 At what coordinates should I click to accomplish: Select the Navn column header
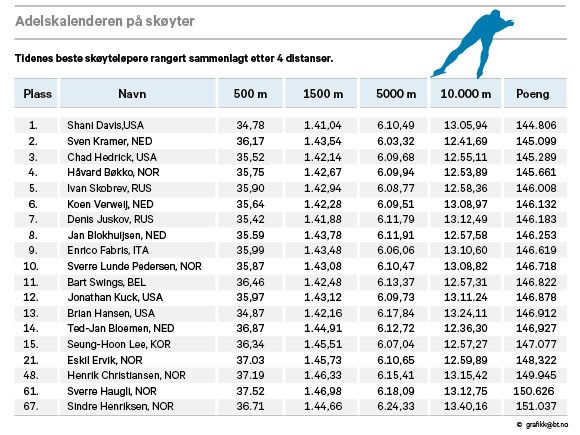[132, 94]
